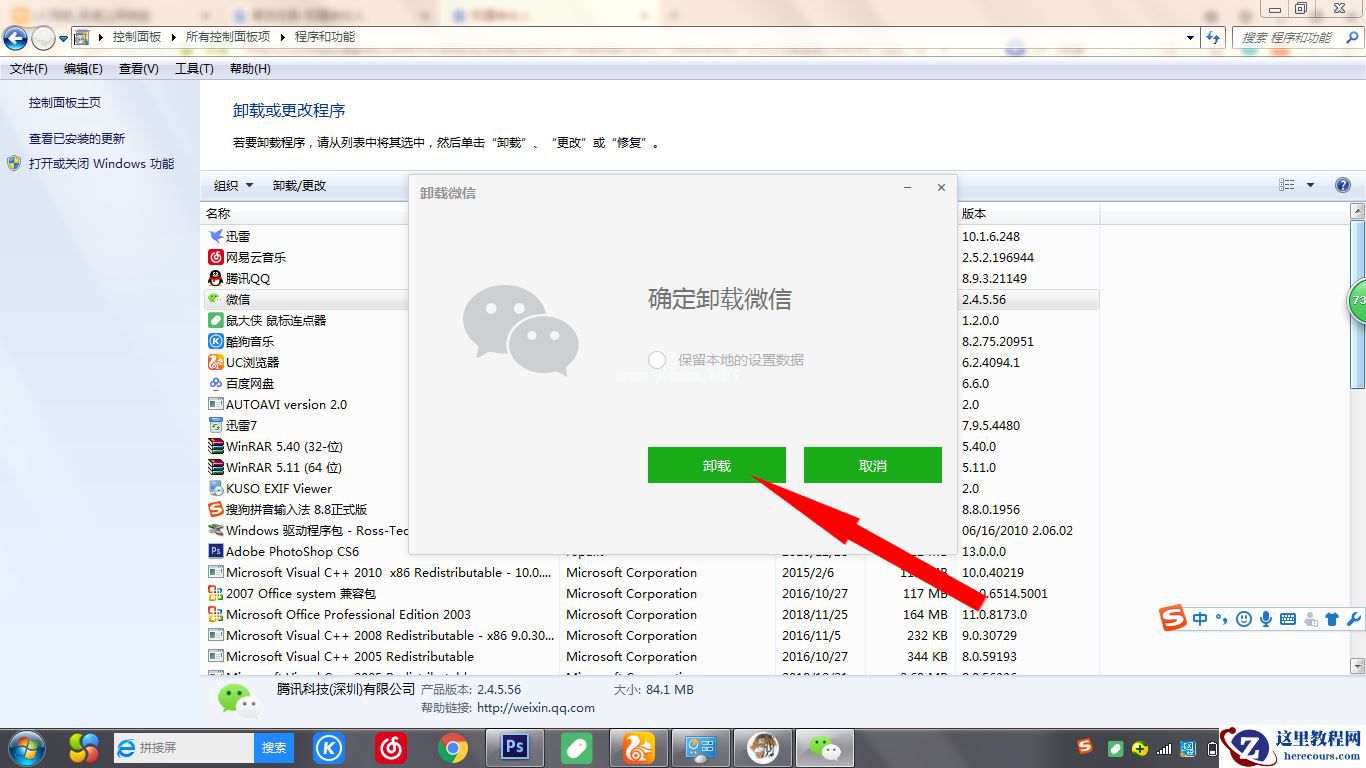The width and height of the screenshot is (1366, 768).
Task: Click the blue Help question mark icon
Action: tap(1343, 185)
